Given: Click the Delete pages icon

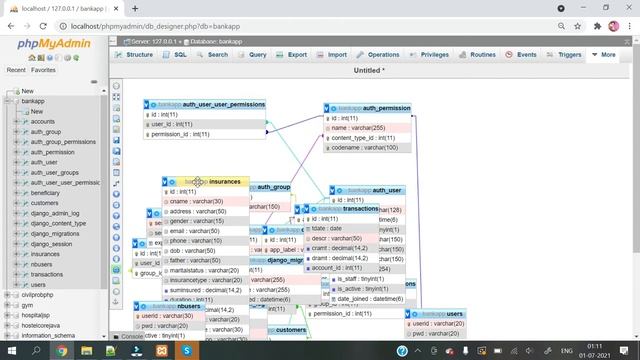Looking at the screenshot, I should [x=116, y=162].
